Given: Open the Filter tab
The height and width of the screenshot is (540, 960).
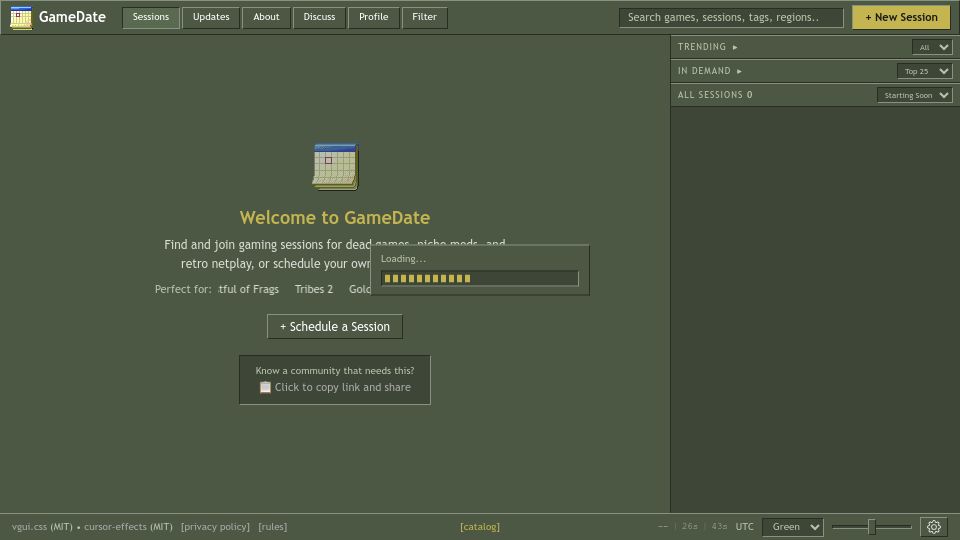Looking at the screenshot, I should [x=424, y=17].
